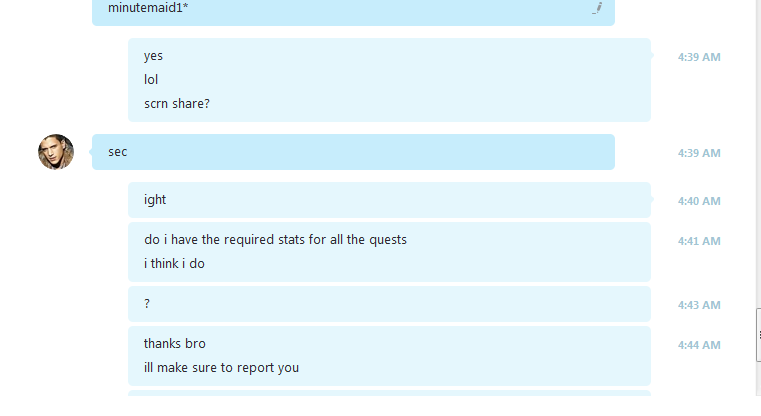761x416 pixels.
Task: Select the "thanks bro" message text
Action: pos(175,344)
